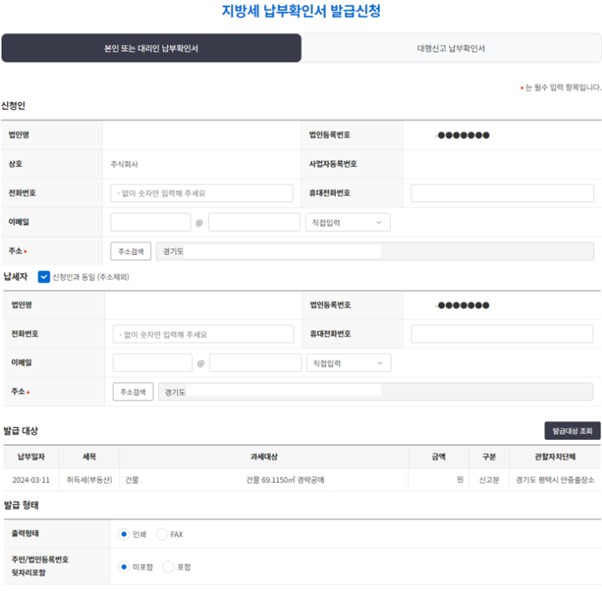
Task: Select the 인쇄 output option
Action: (x=124, y=534)
